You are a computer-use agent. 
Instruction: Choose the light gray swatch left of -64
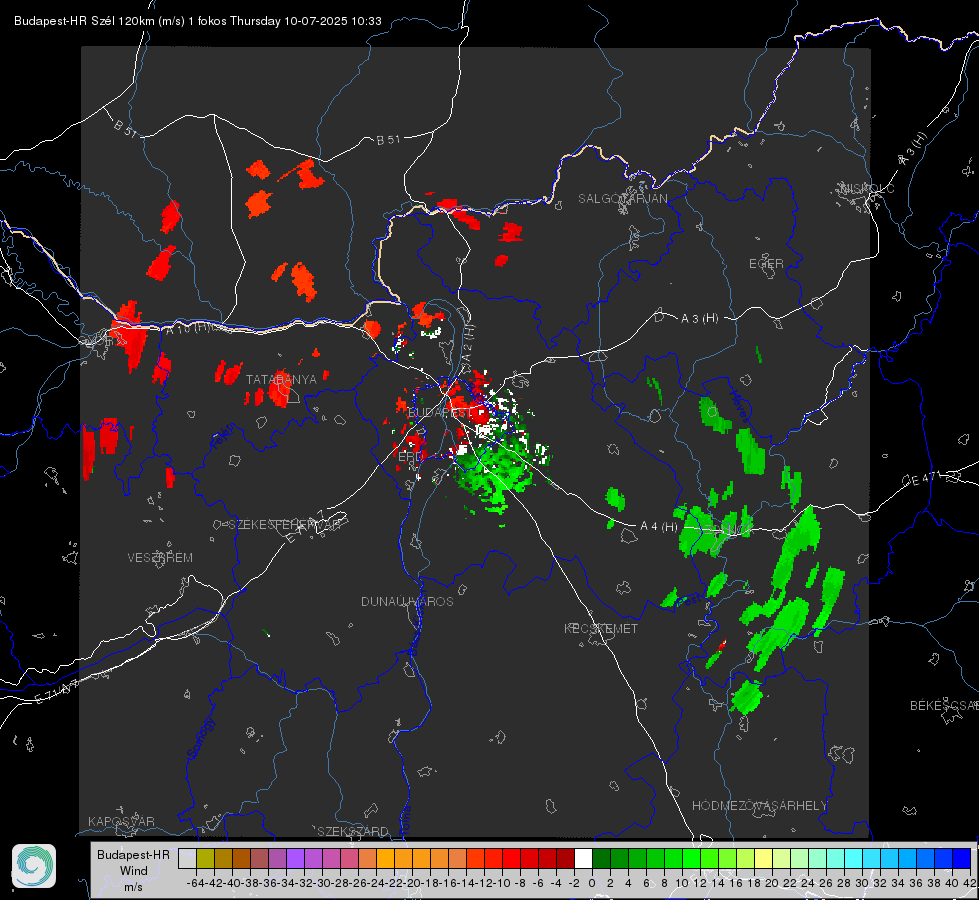click(x=187, y=859)
